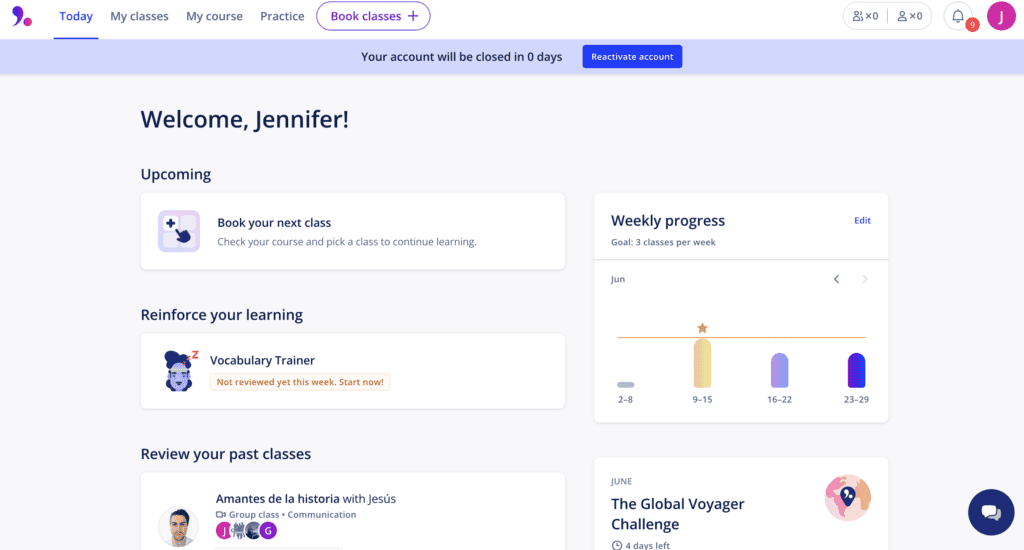The height and width of the screenshot is (550, 1024).
Task: Click the gold star on the weekly goal line
Action: tap(702, 328)
